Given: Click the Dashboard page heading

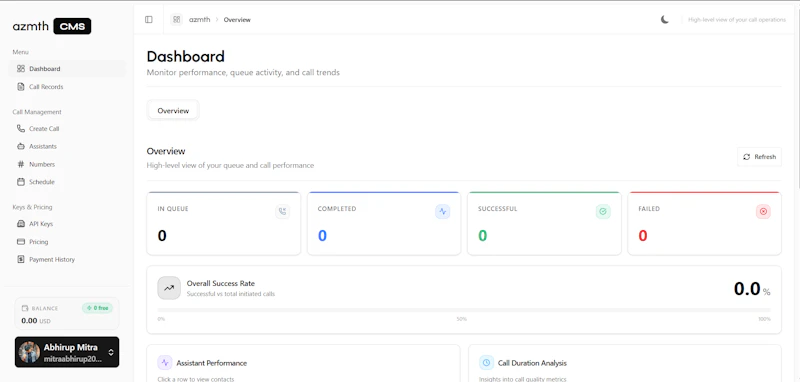Looking at the screenshot, I should [x=186, y=56].
